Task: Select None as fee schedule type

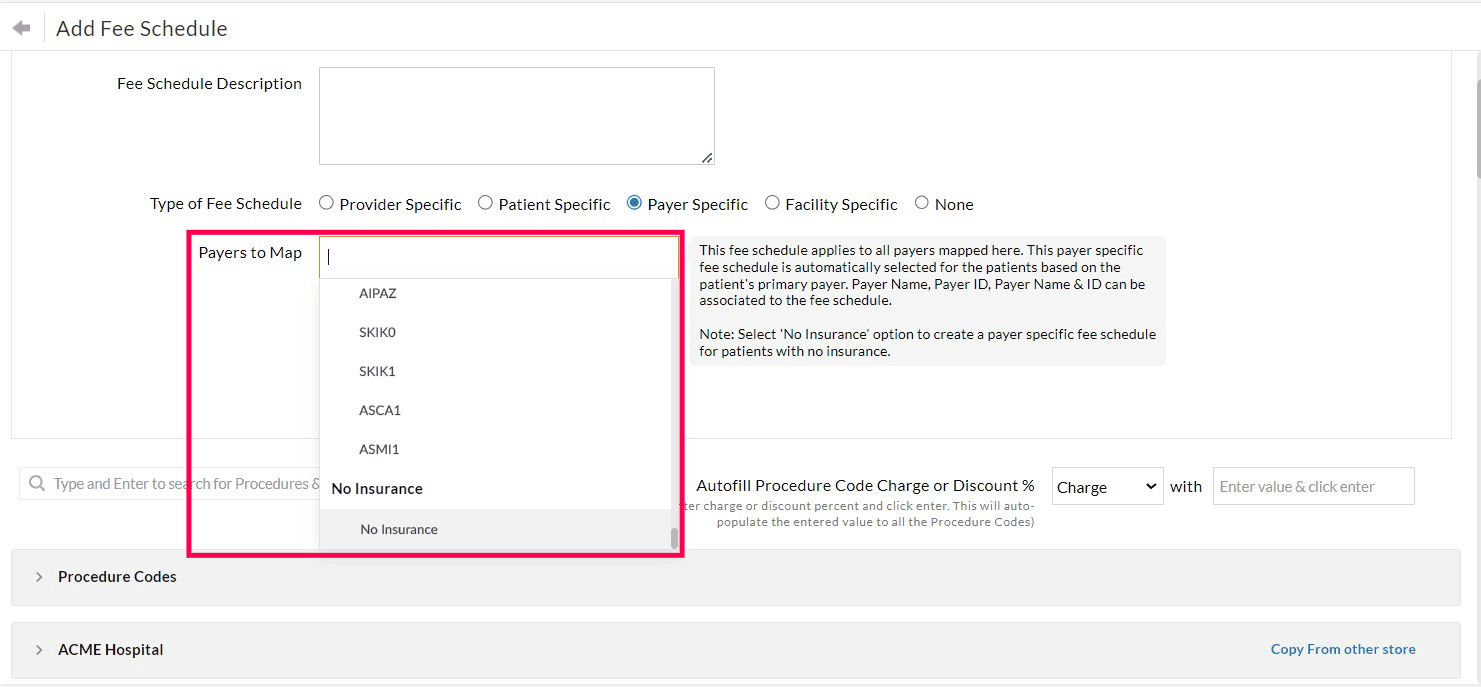Action: [x=921, y=203]
